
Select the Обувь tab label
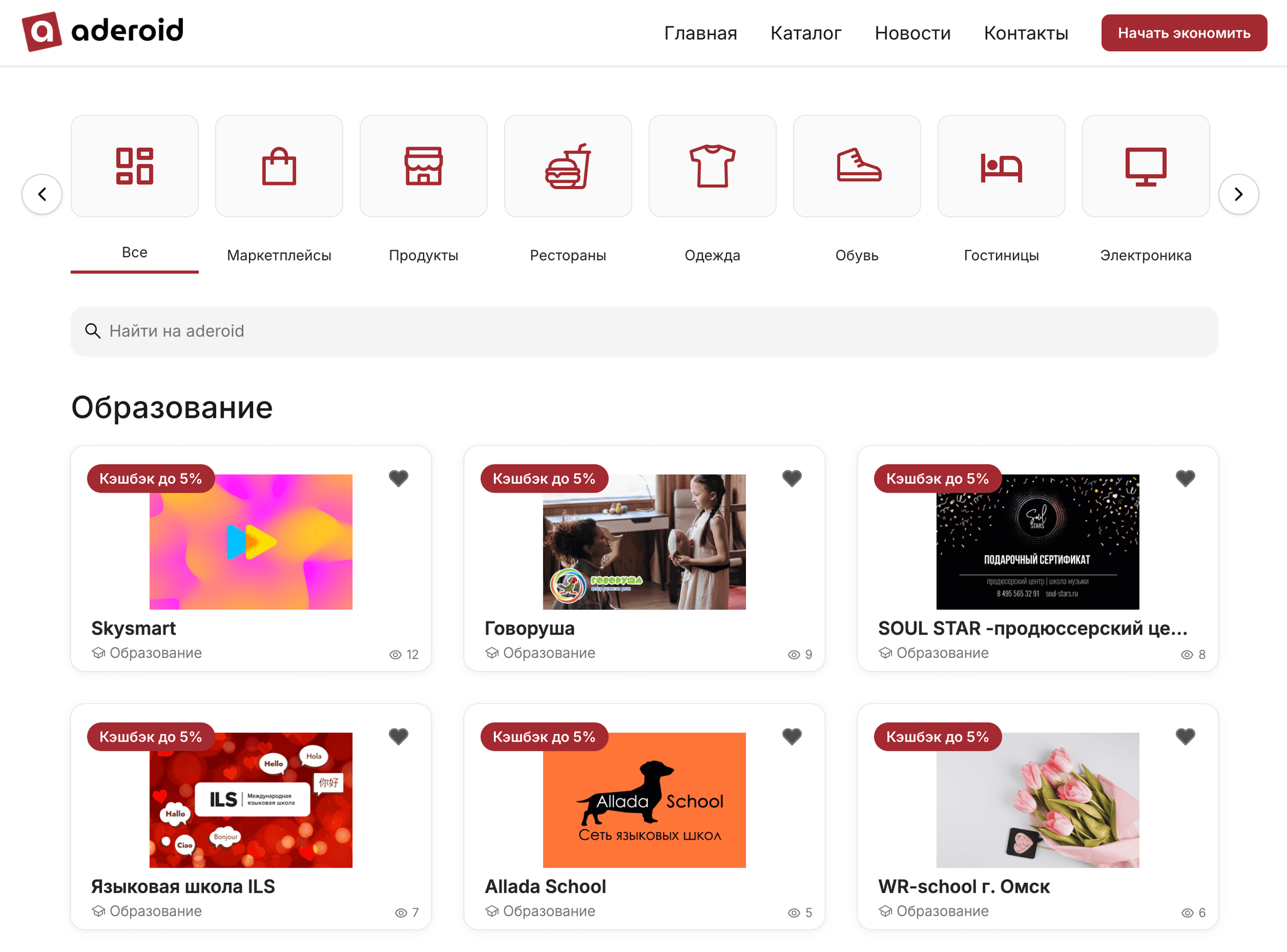tap(857, 255)
